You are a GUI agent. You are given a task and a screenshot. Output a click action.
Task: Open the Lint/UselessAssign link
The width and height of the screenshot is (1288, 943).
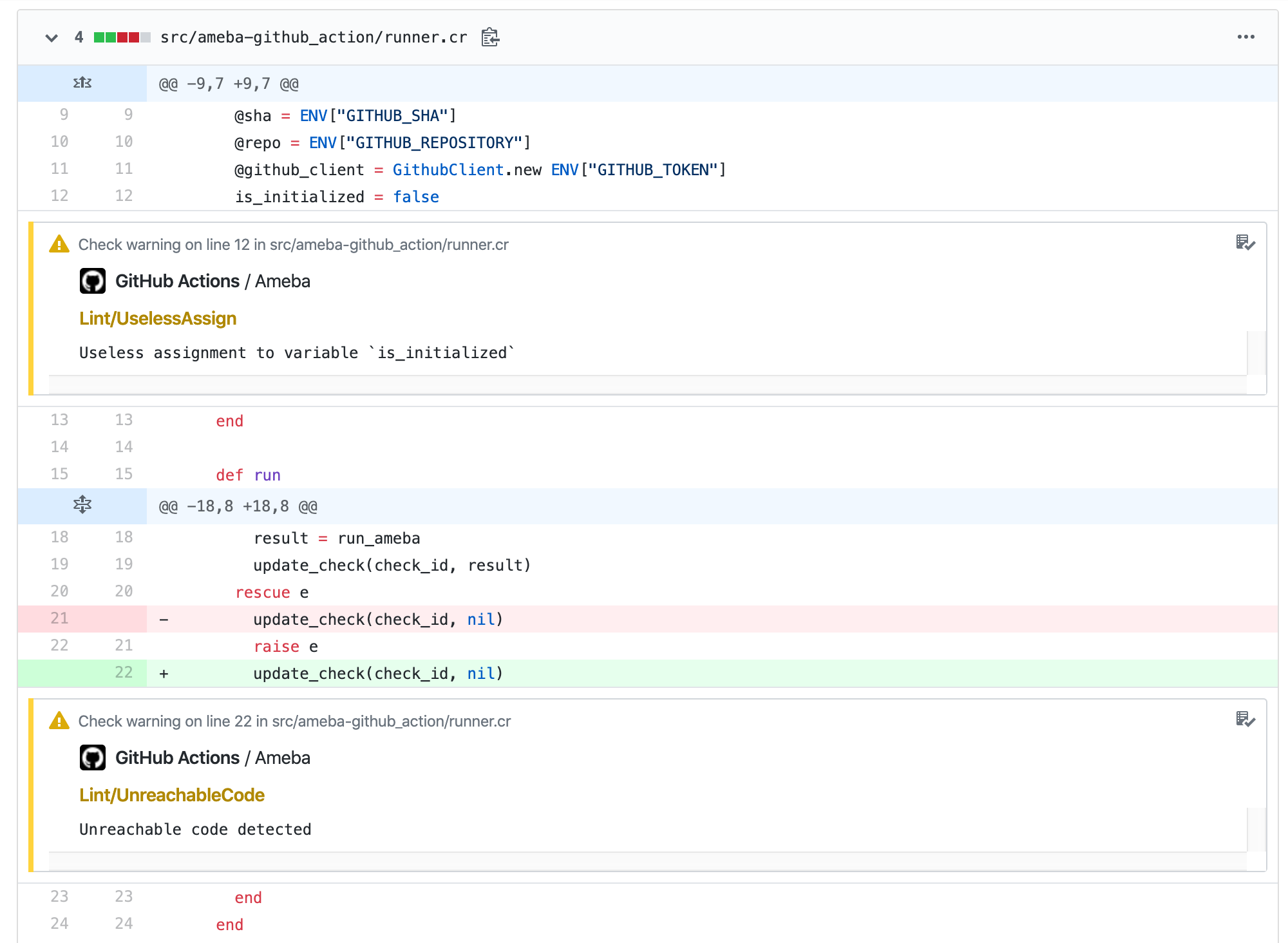[158, 319]
